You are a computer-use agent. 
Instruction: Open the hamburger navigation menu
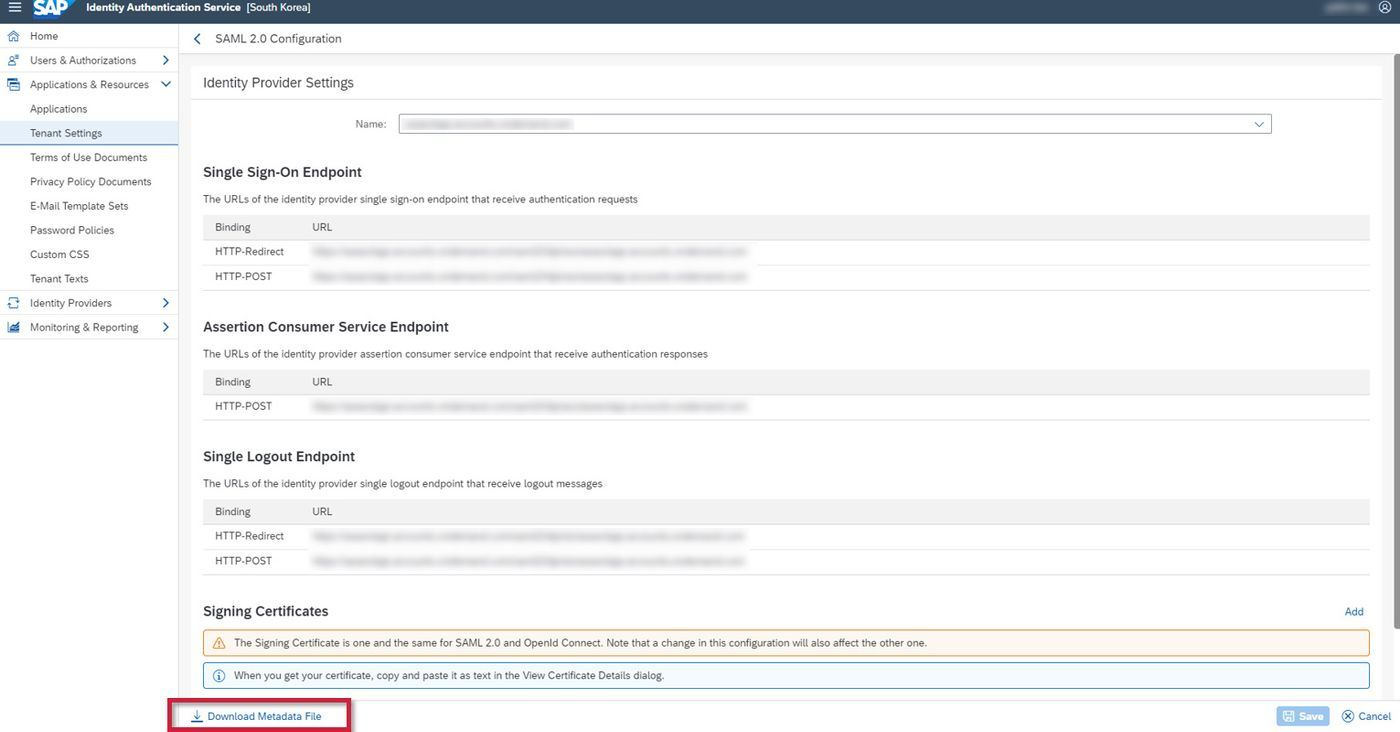click(14, 8)
